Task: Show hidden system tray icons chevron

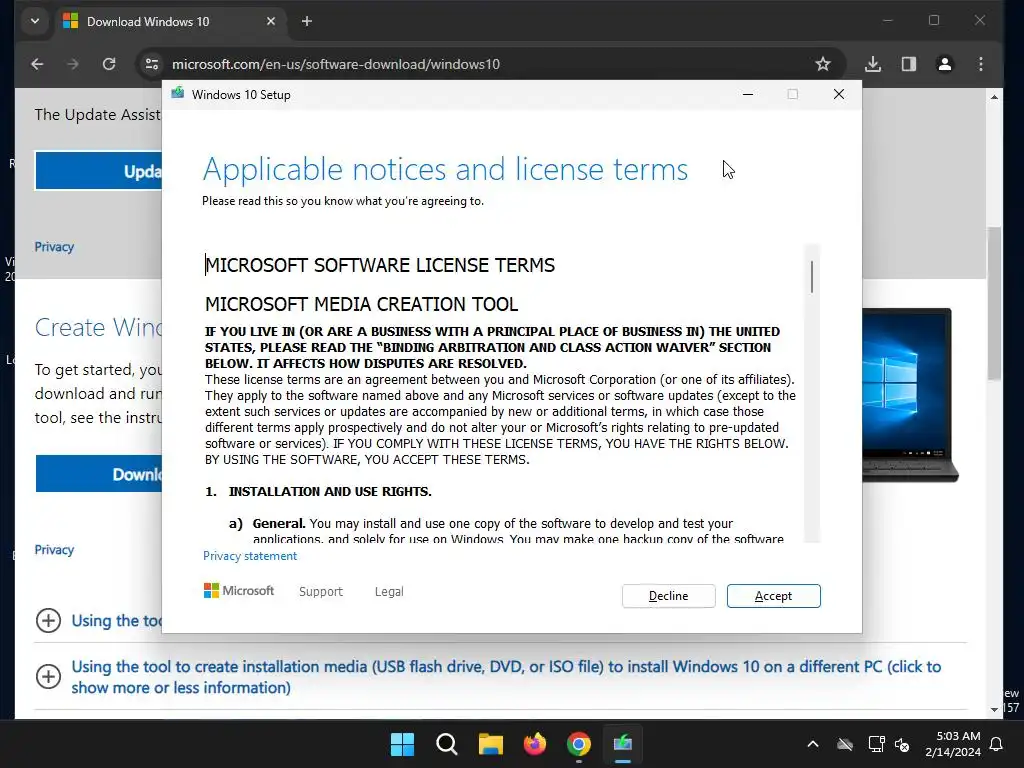Action: point(812,744)
